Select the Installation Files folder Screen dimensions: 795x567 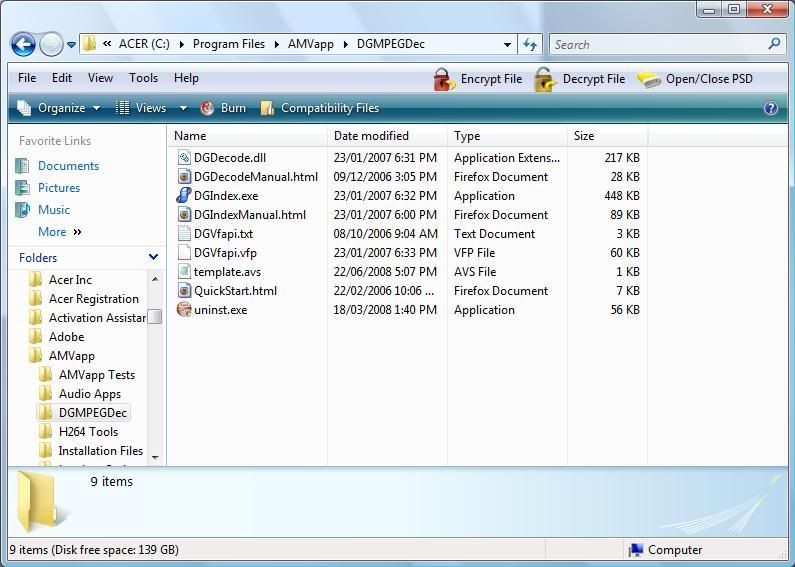[101, 451]
